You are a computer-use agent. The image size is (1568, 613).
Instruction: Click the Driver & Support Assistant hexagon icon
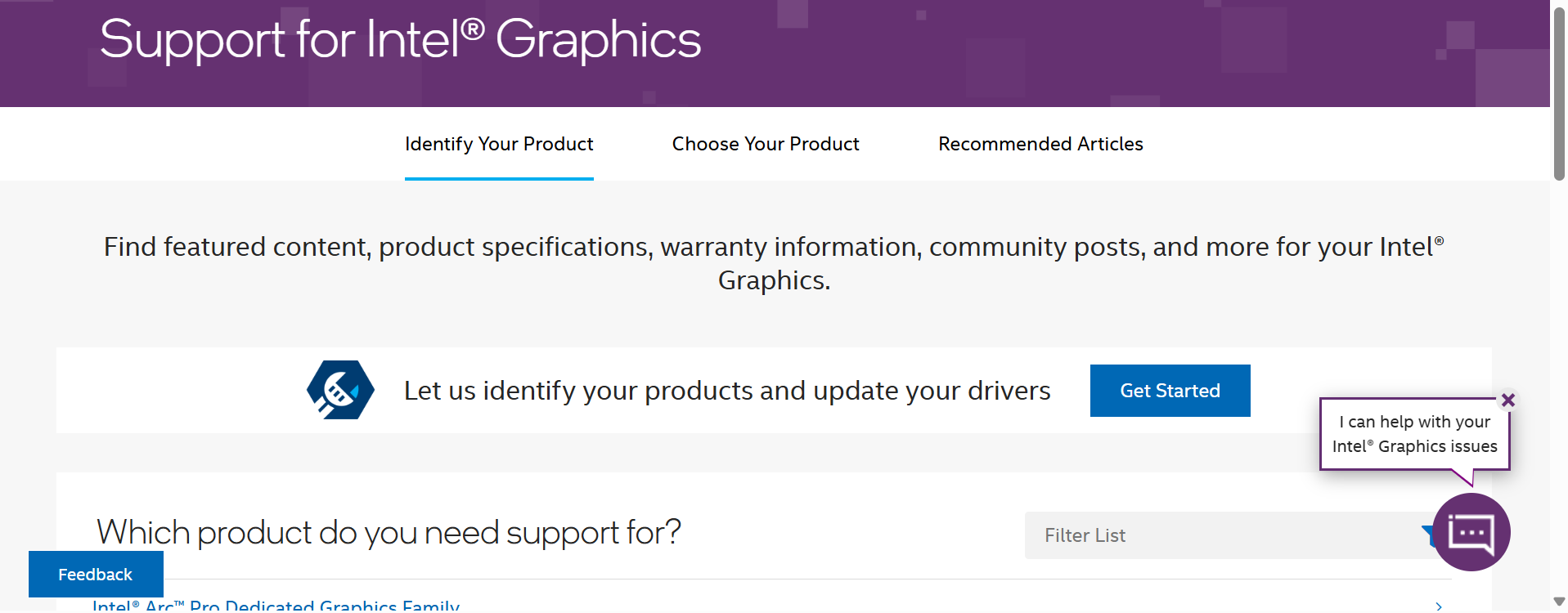coord(340,390)
